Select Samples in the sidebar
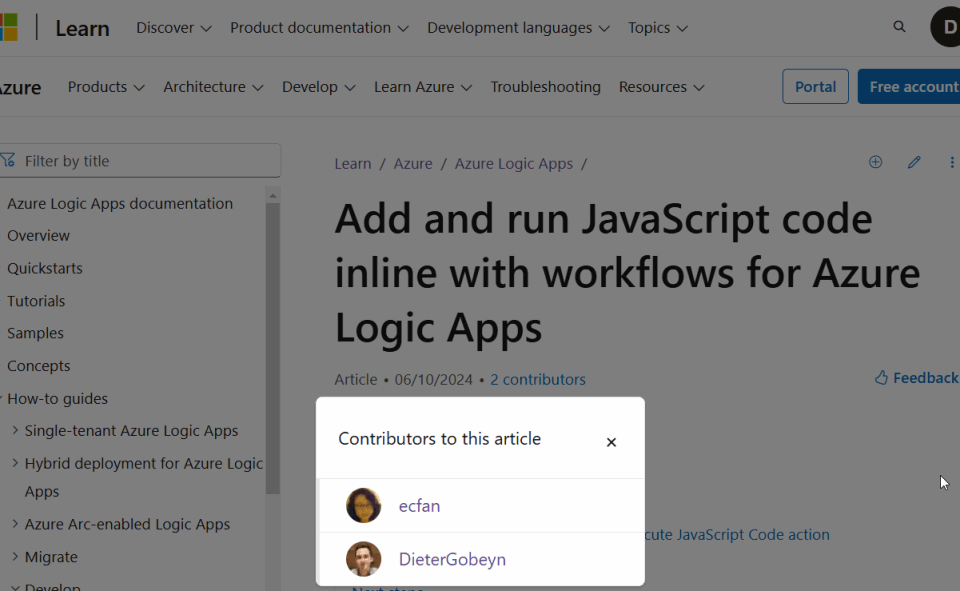Screen dimensions: 960x591 [36, 333]
